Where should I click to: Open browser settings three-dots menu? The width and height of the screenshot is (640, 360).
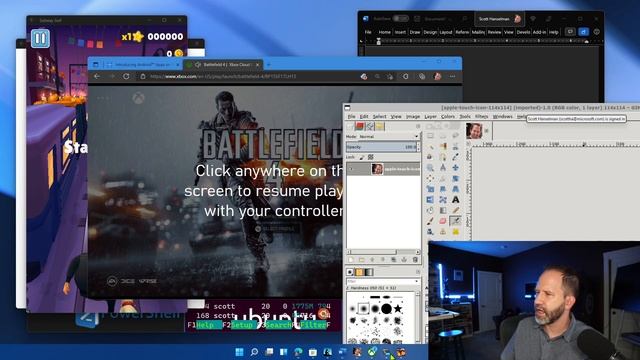(452, 76)
